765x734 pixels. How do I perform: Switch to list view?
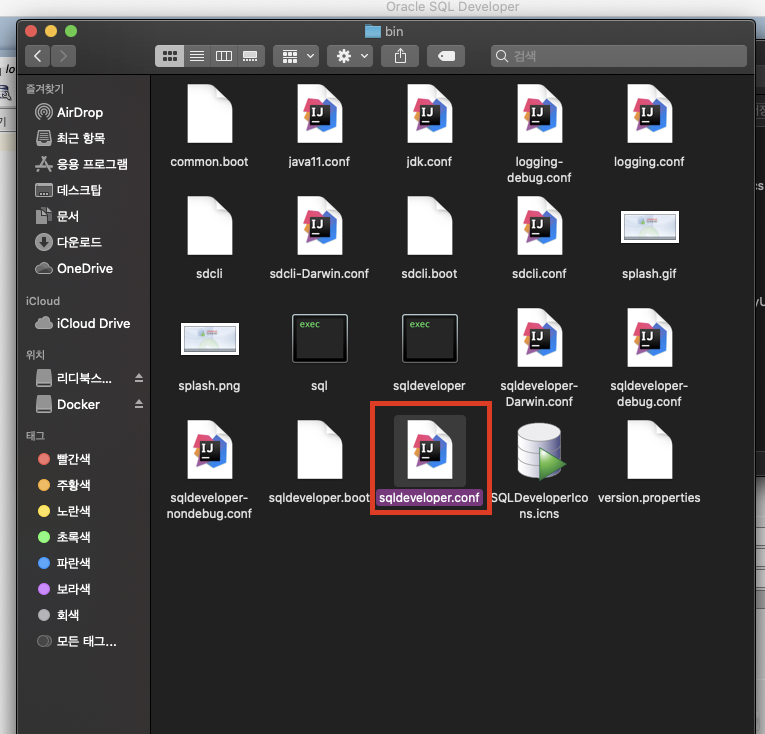(x=197, y=56)
